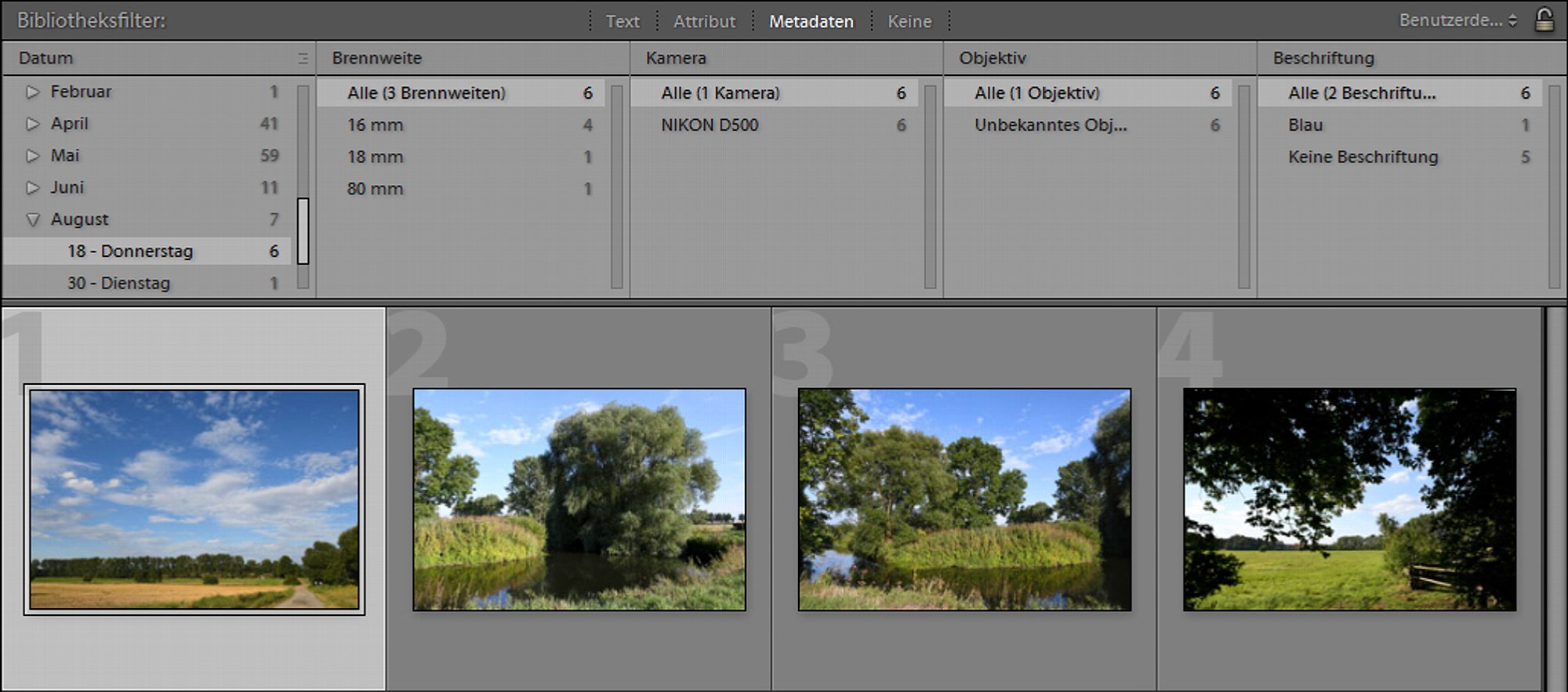Filter by 16 mm focal length
This screenshot has width=1568, height=692.
(461, 125)
